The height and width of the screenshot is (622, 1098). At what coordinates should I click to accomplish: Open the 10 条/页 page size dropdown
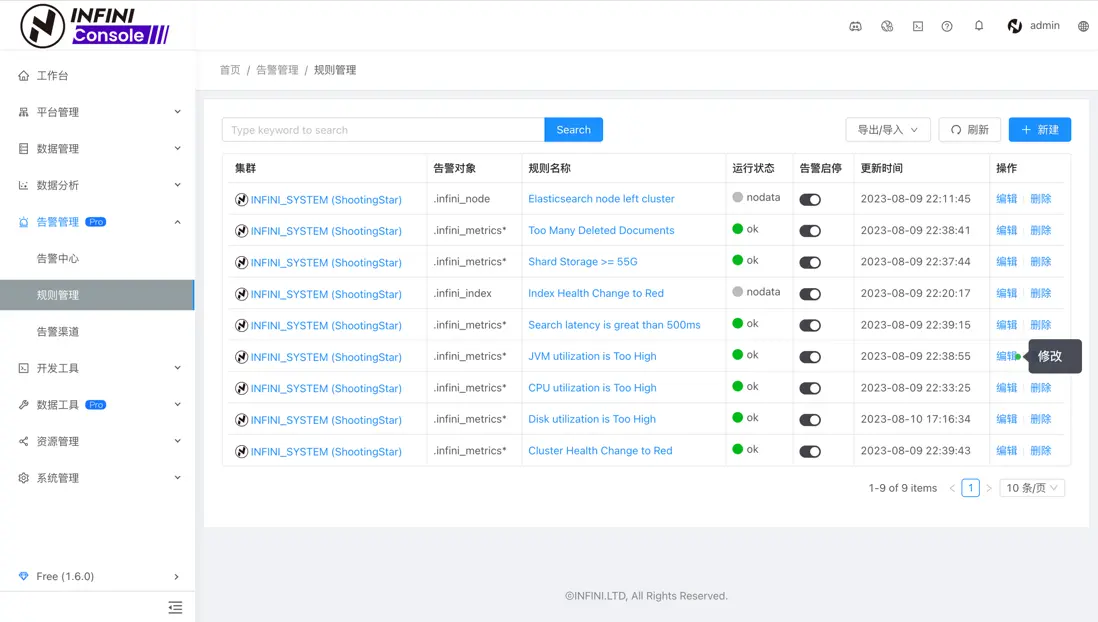point(1031,488)
